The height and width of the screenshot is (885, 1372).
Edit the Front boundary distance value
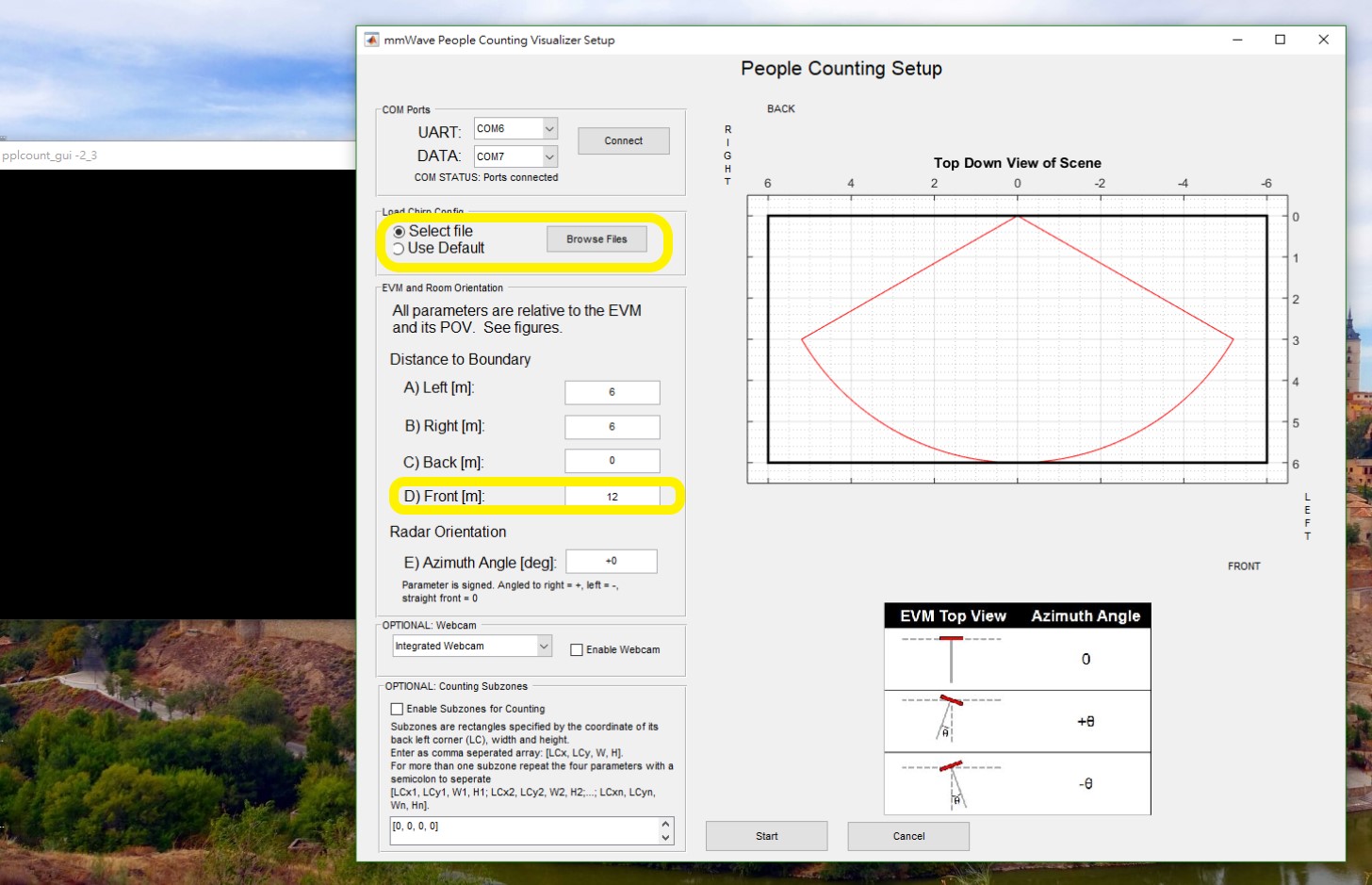(612, 495)
